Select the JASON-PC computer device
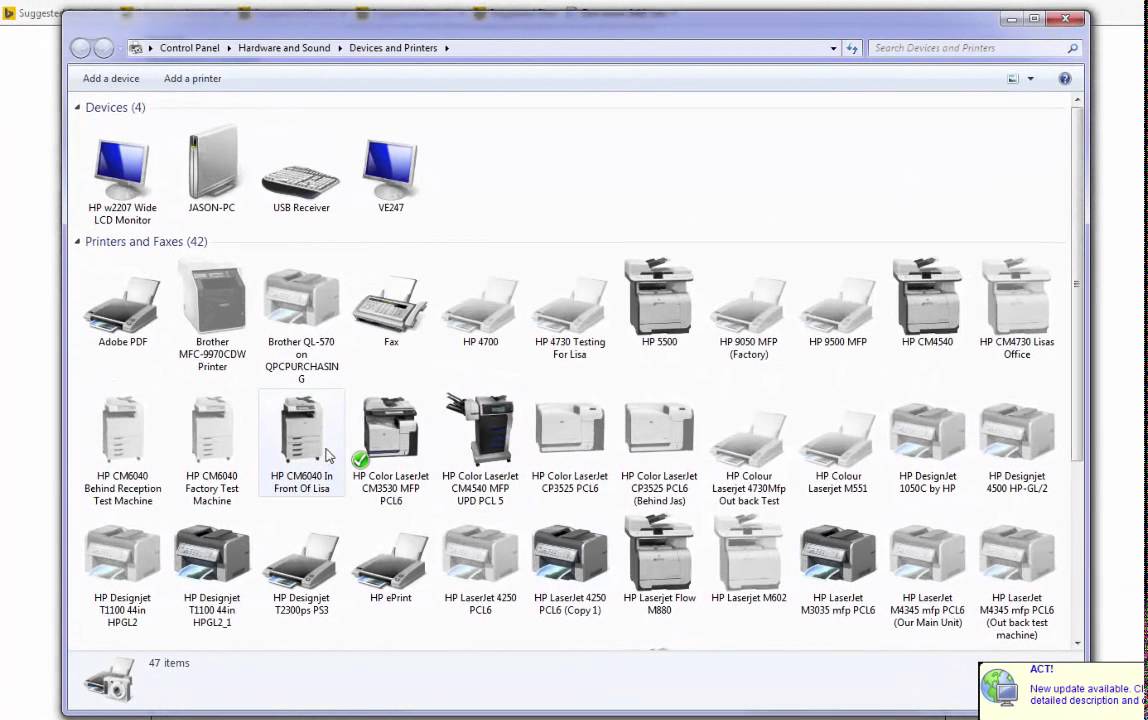Viewport: 1148px width, 720px height. click(x=212, y=170)
